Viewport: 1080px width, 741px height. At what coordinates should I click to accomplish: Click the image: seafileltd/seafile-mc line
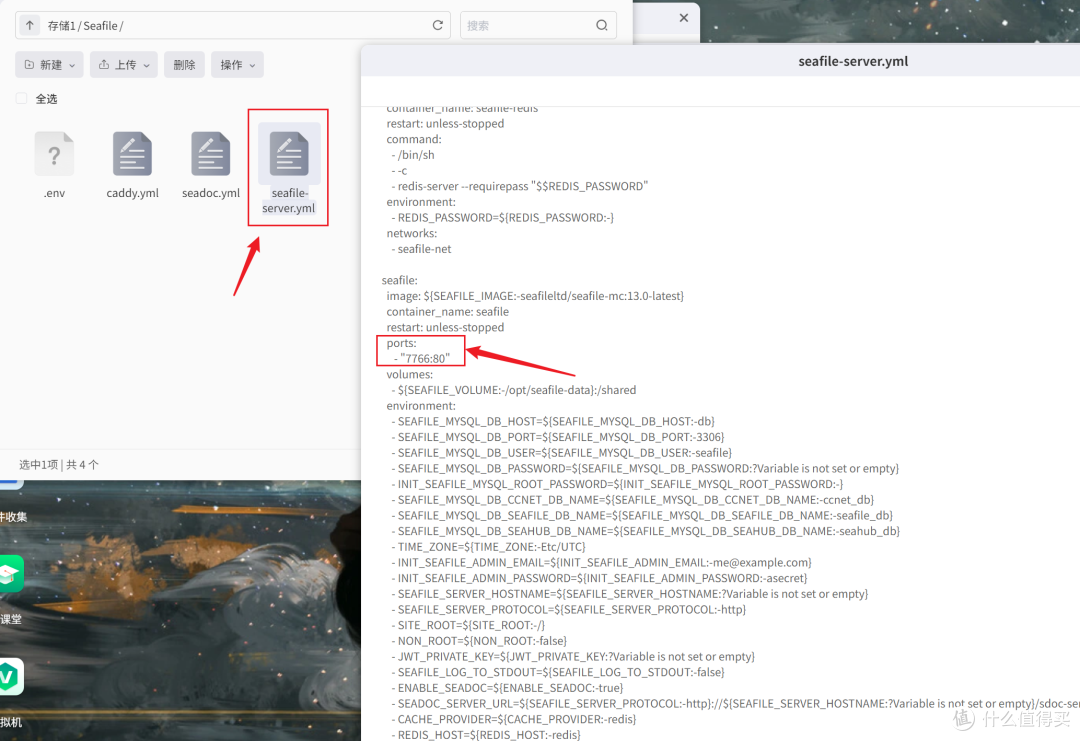(535, 295)
